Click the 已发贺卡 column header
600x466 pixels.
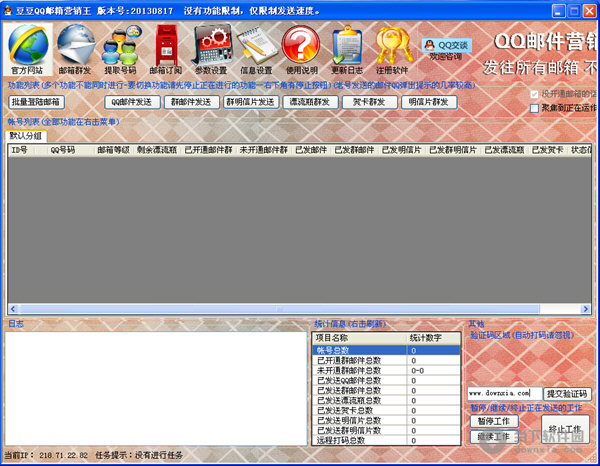coord(548,150)
